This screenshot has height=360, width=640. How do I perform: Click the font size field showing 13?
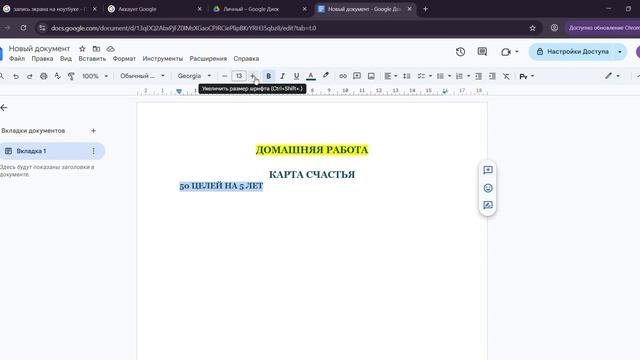tap(239, 76)
